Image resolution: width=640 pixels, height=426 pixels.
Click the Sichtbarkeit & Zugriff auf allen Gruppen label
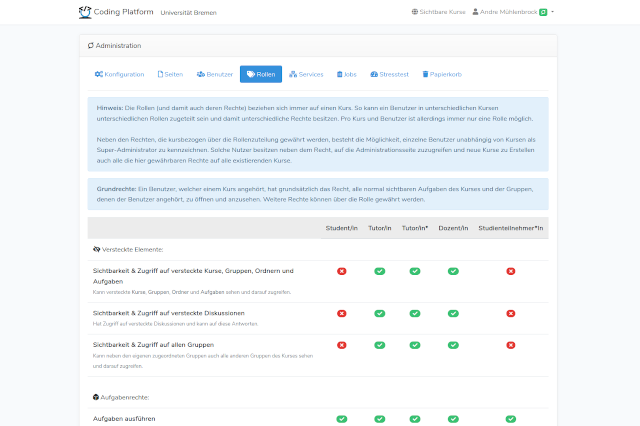coord(153,345)
